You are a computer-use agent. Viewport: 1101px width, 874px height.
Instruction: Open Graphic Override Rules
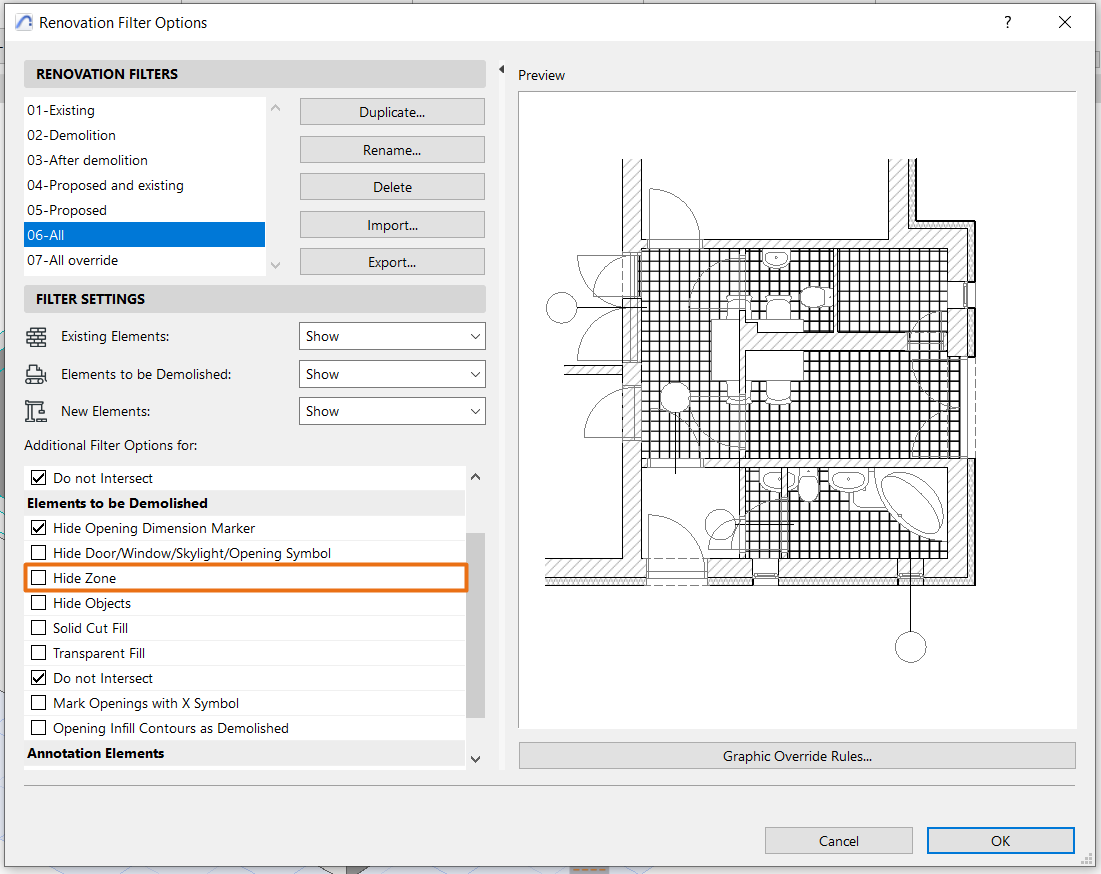pyautogui.click(x=796, y=756)
